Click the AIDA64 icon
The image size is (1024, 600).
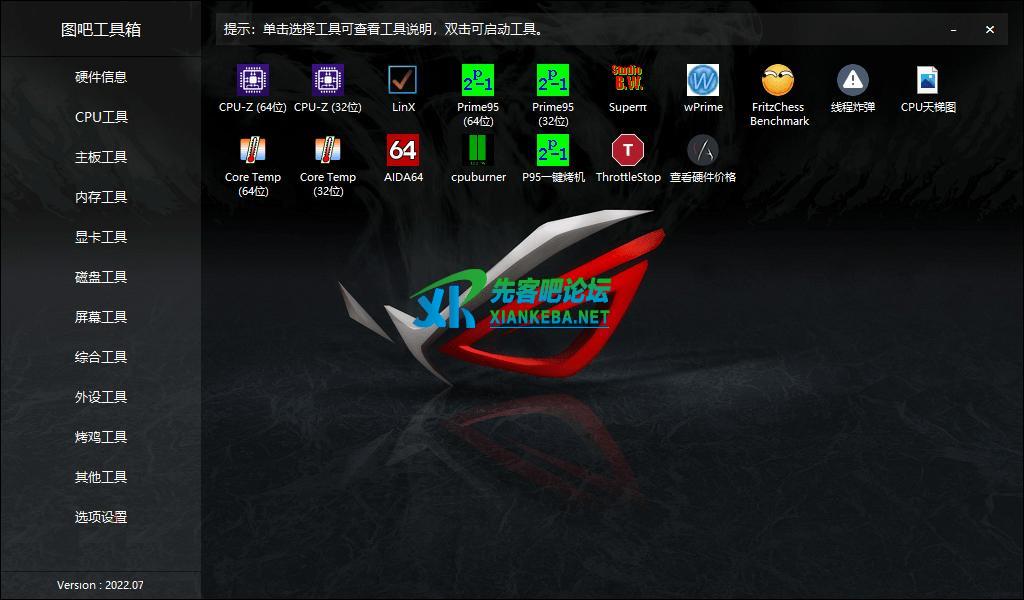[403, 150]
